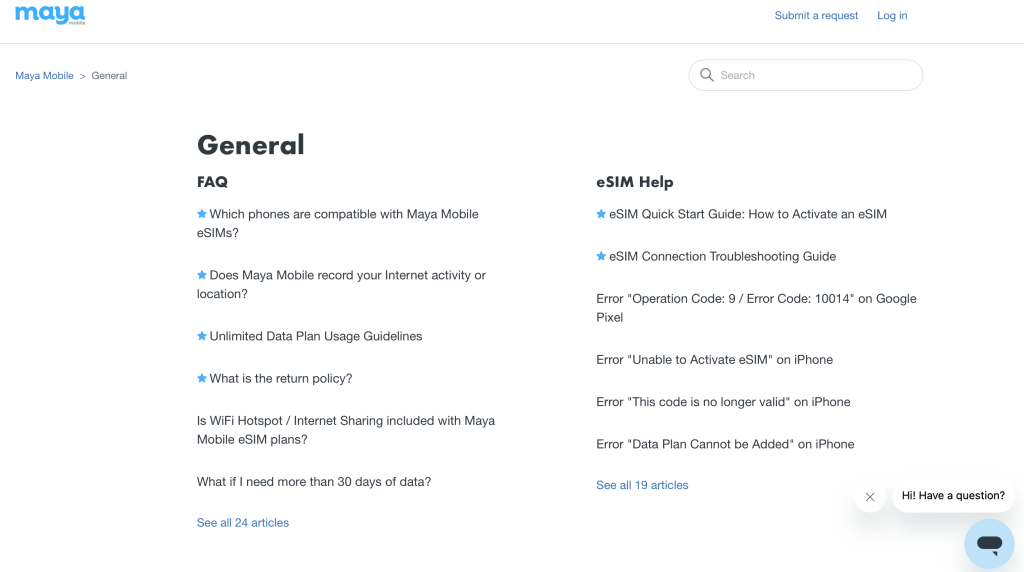Click the Maya Mobile logo

coord(50,14)
